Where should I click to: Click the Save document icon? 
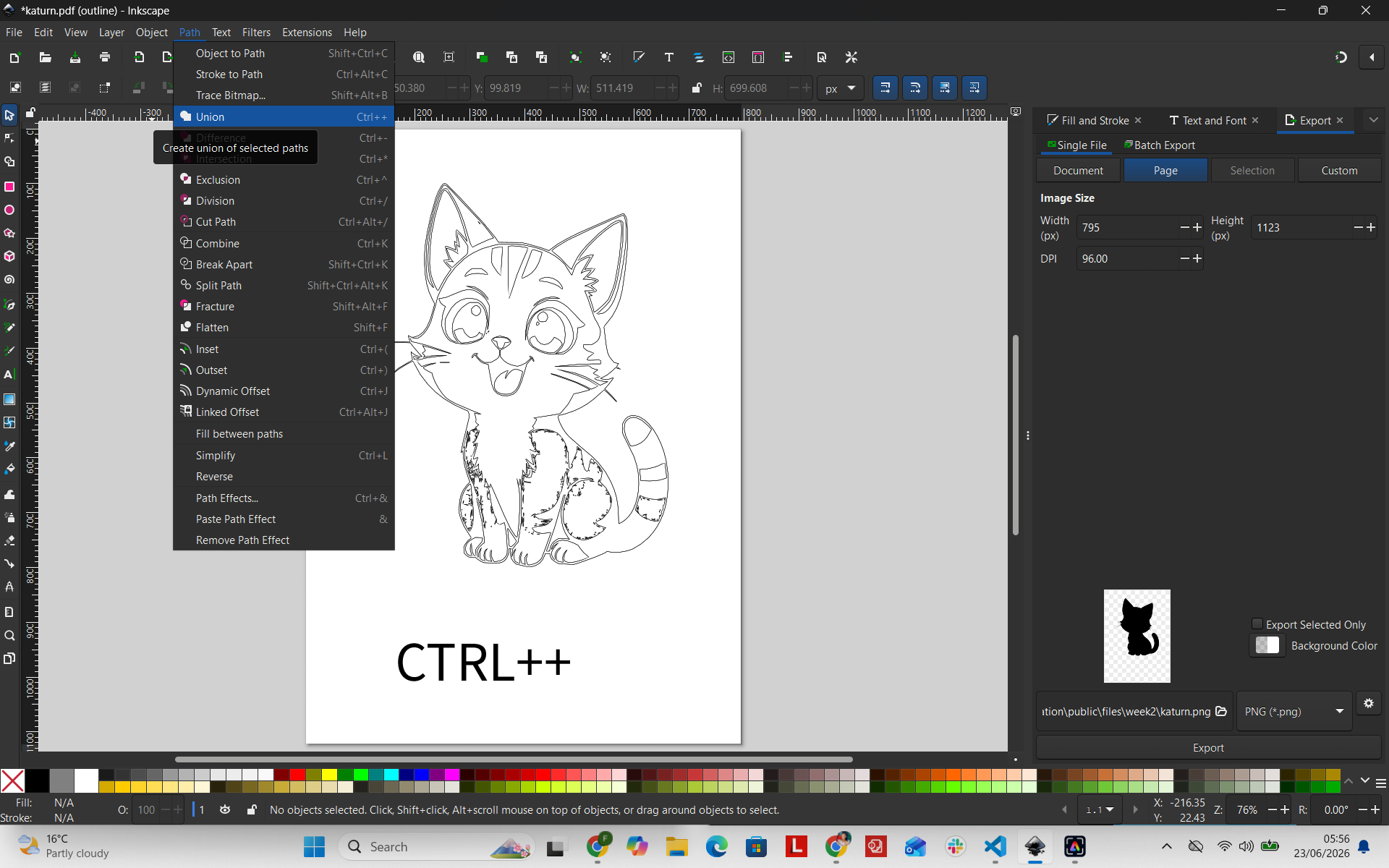(75, 57)
